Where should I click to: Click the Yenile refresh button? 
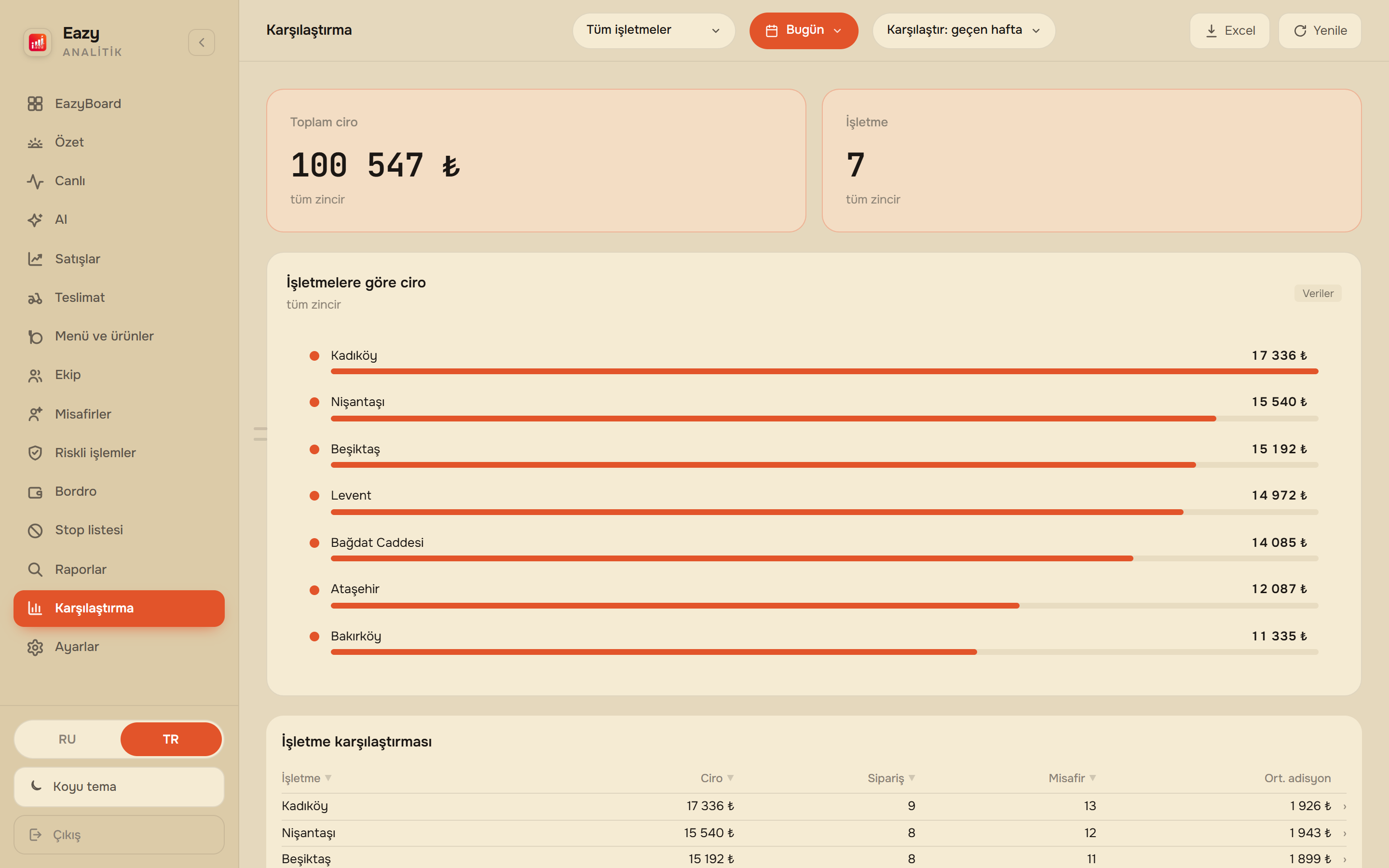[1320, 30]
